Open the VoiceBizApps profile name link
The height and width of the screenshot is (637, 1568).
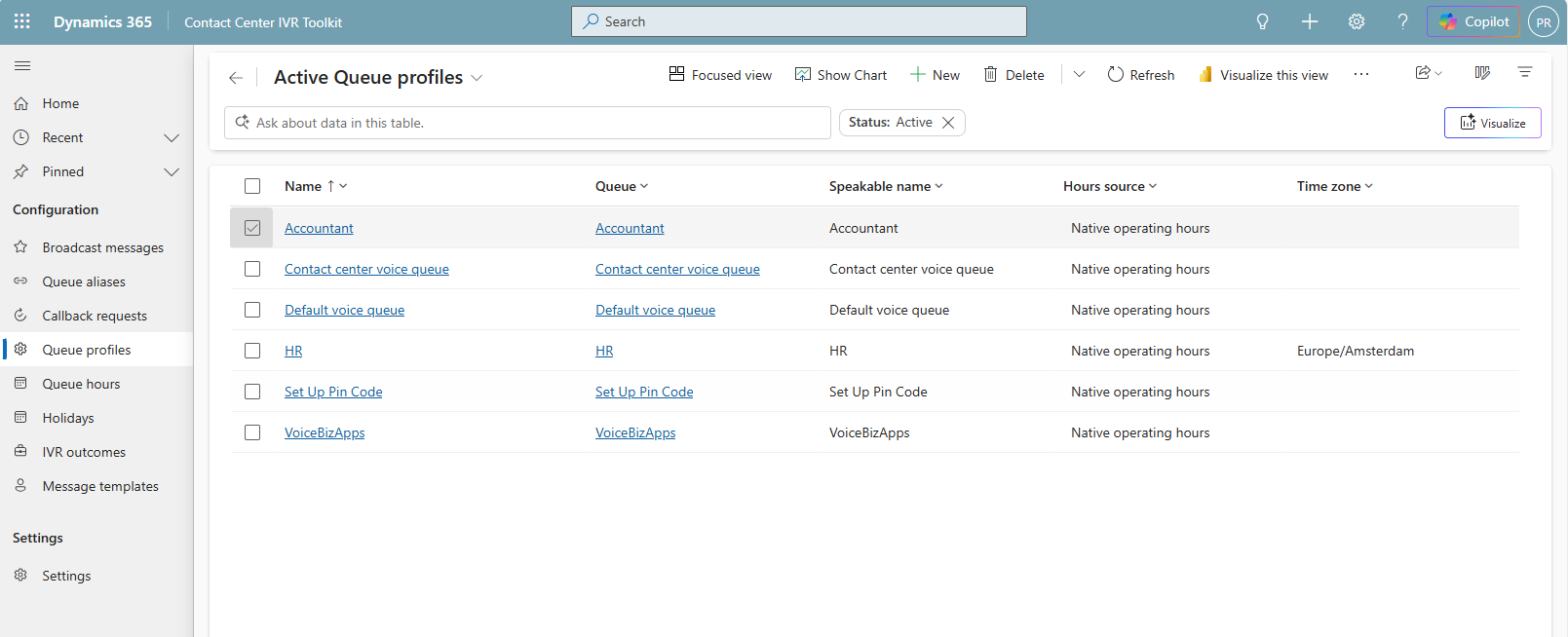pyautogui.click(x=325, y=432)
